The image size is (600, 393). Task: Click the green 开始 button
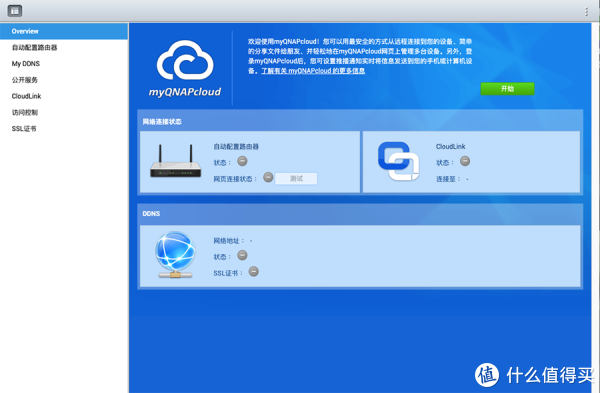click(x=507, y=89)
